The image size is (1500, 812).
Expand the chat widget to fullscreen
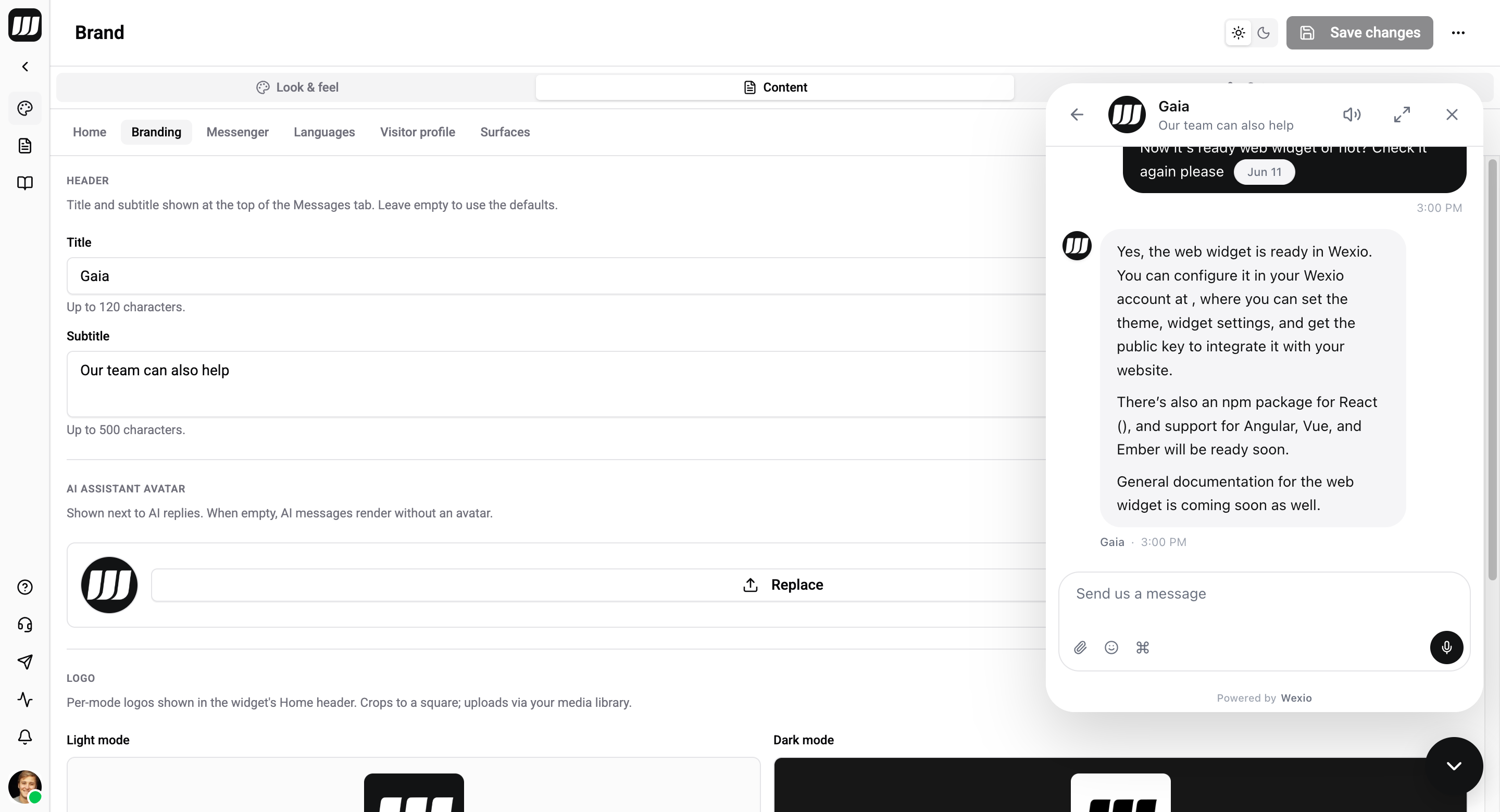click(1402, 115)
